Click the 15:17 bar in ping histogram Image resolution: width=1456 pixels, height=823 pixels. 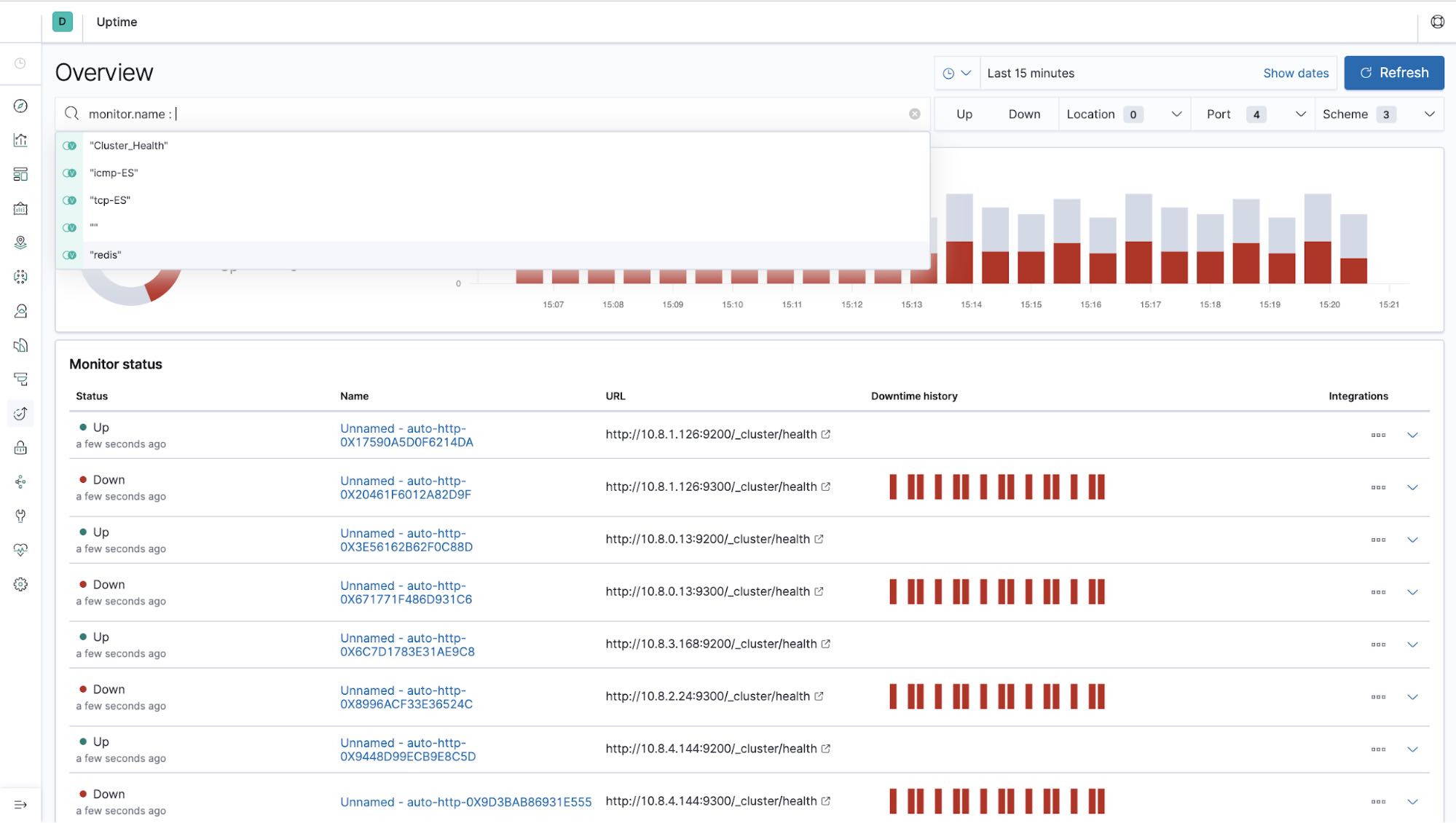[x=1138, y=239]
